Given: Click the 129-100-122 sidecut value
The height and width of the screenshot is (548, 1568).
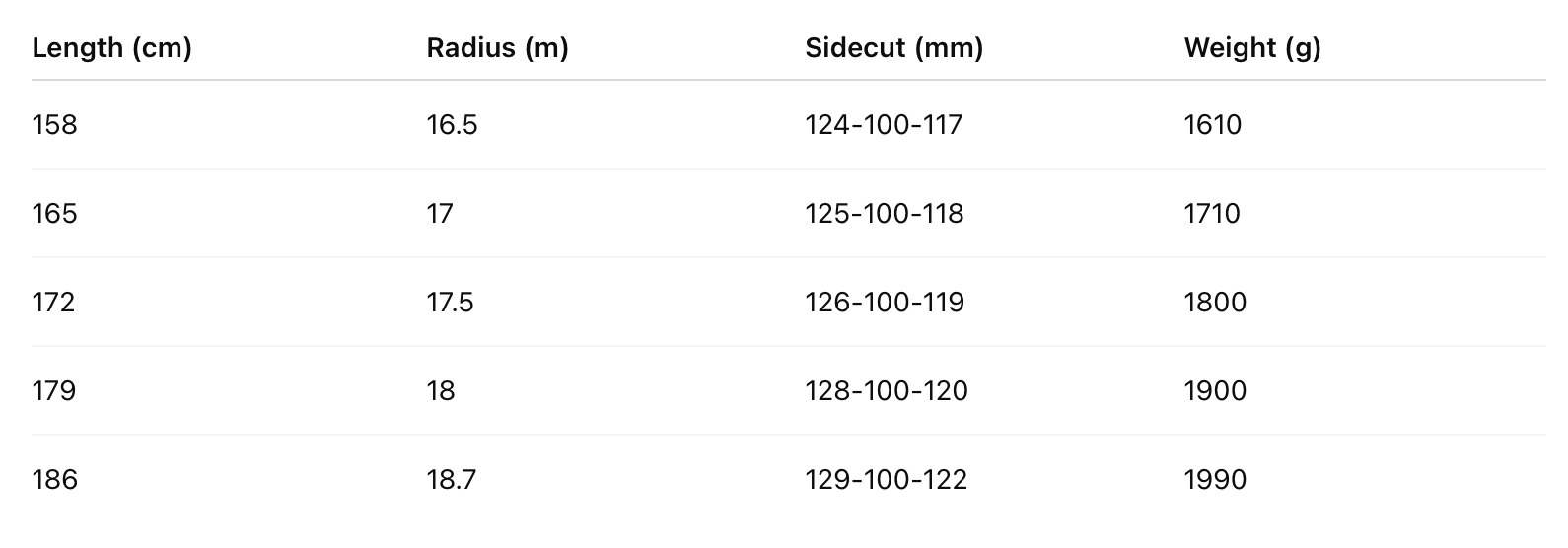Looking at the screenshot, I should (886, 480).
